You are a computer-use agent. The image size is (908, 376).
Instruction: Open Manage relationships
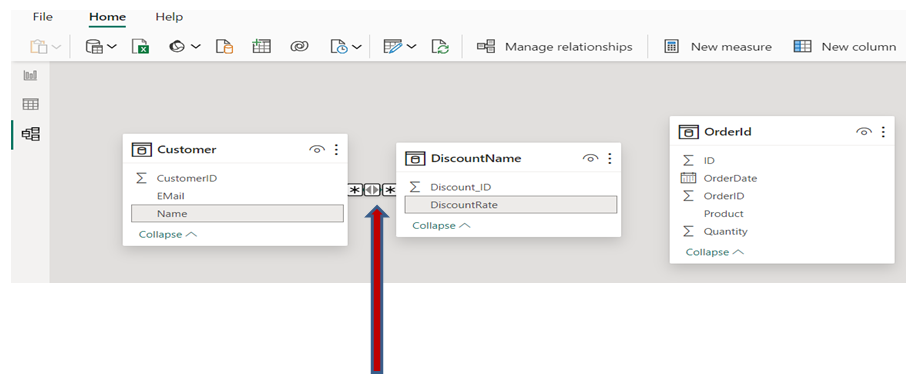point(555,47)
